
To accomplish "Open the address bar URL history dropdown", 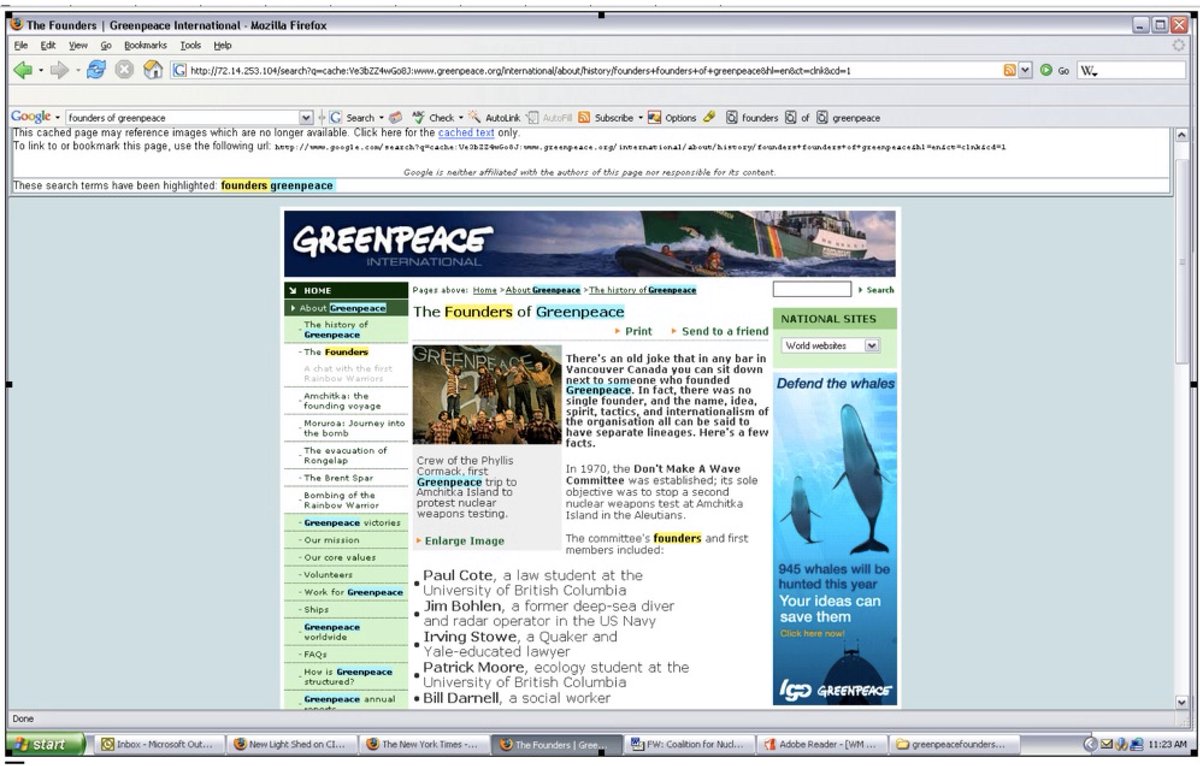I will click(x=1025, y=70).
